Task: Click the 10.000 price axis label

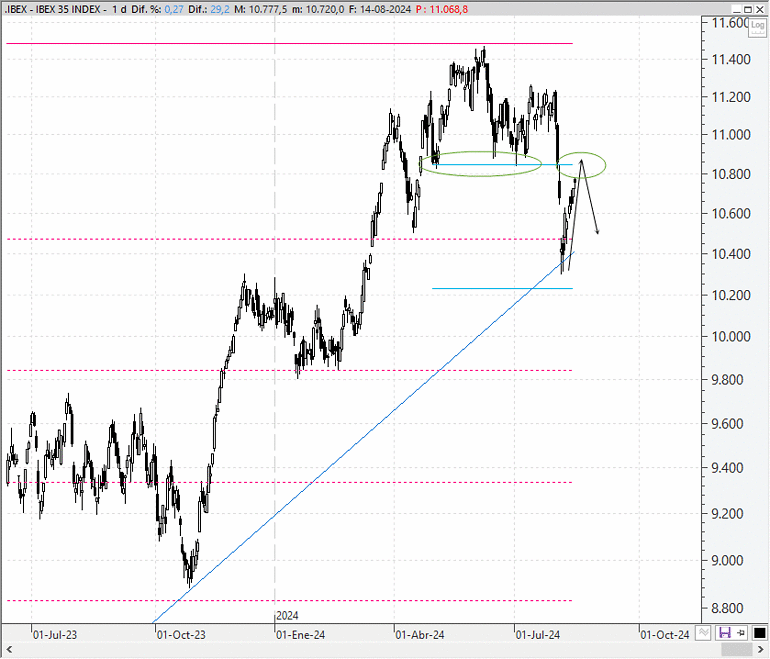Action: pyautogui.click(x=731, y=337)
